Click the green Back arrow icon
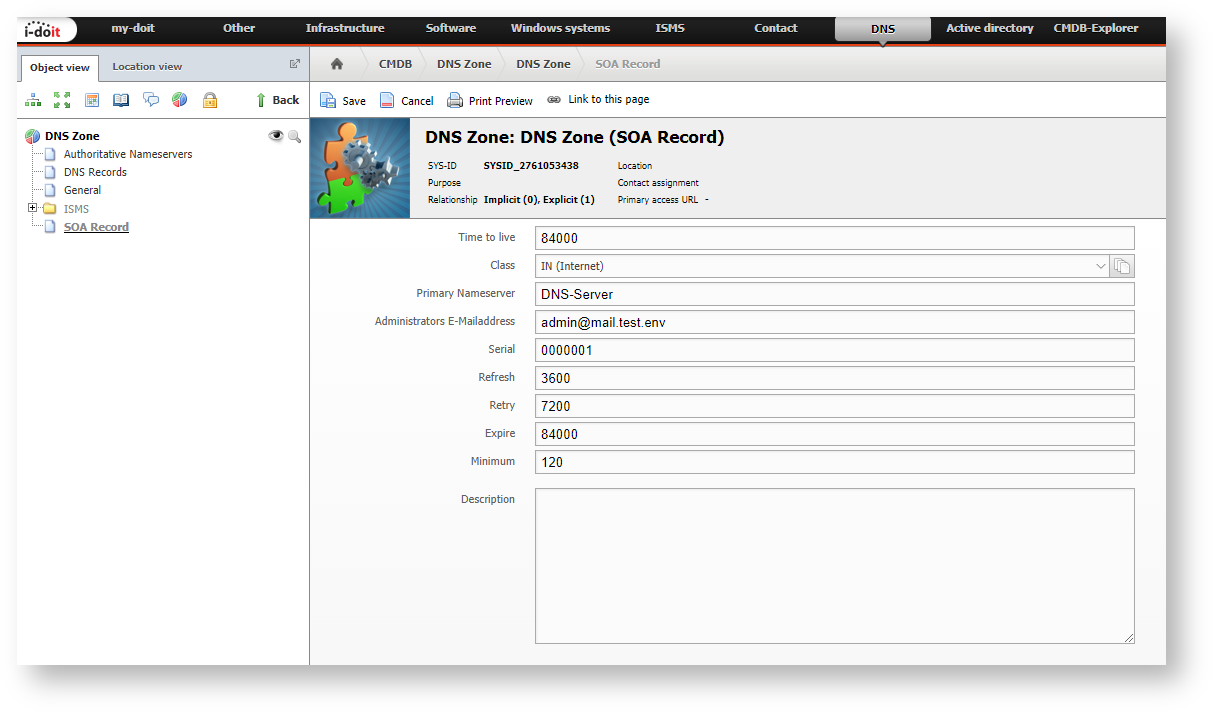This screenshot has height=713, width=1214. [x=261, y=100]
